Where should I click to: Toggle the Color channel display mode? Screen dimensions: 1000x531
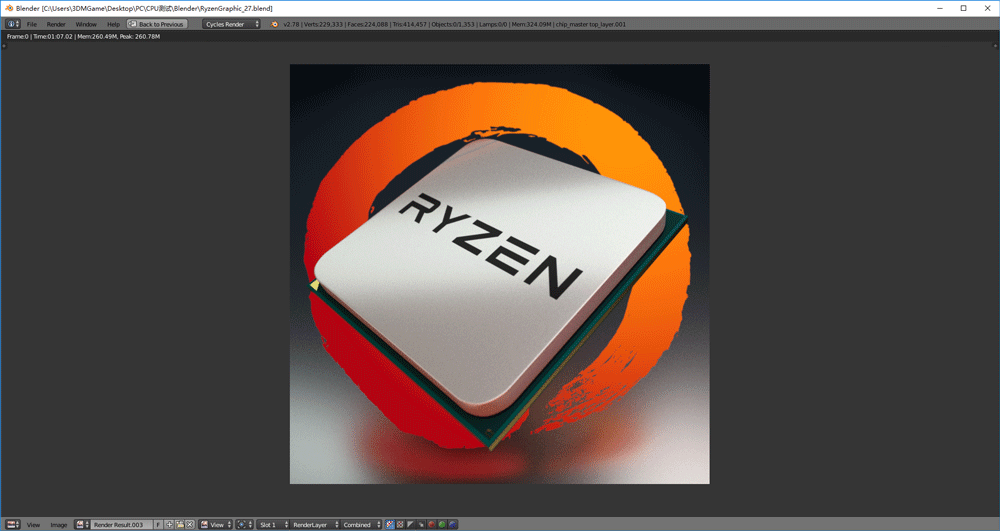coord(400,524)
